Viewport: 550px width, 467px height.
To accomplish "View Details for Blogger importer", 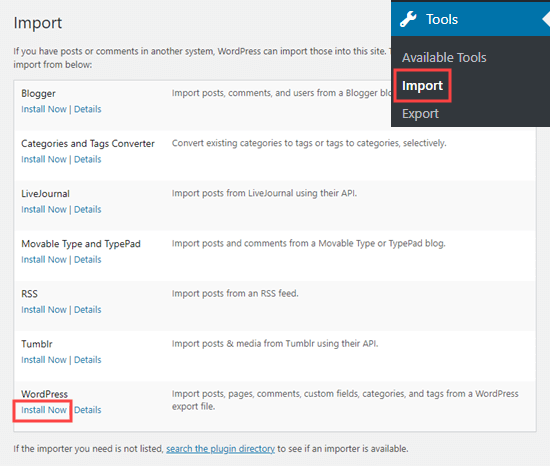I will coord(88,109).
